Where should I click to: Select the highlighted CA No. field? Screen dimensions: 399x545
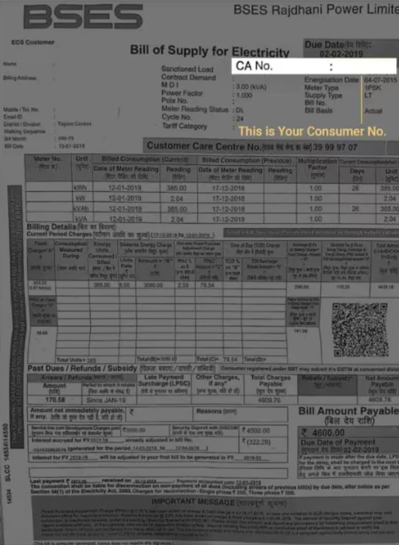pyautogui.click(x=314, y=66)
